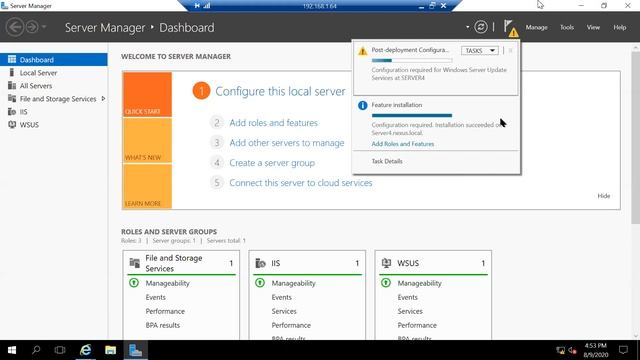This screenshot has width=640, height=360.
Task: Click Connect this server to cloud services
Action: click(301, 183)
